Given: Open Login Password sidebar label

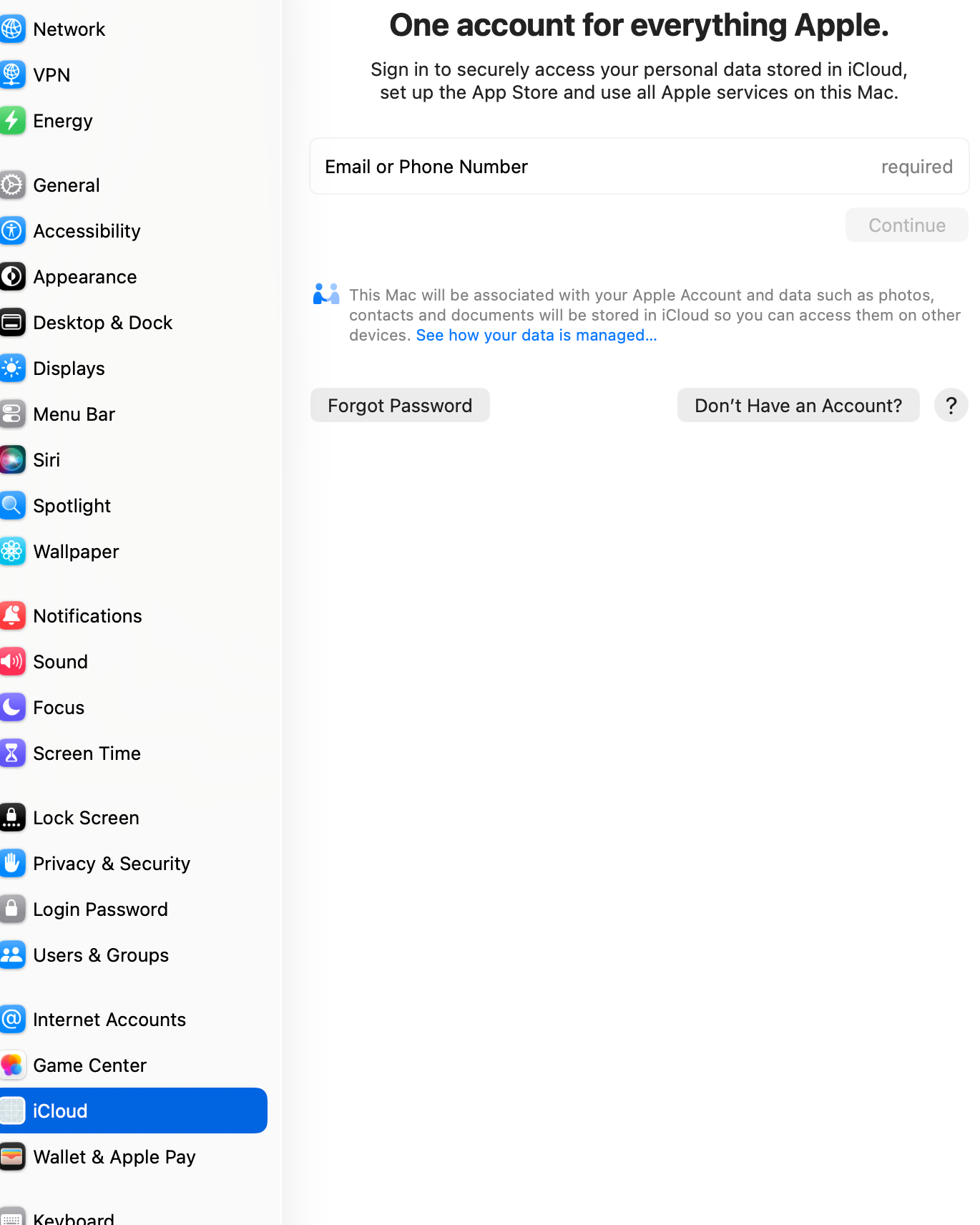Looking at the screenshot, I should pos(100,909).
